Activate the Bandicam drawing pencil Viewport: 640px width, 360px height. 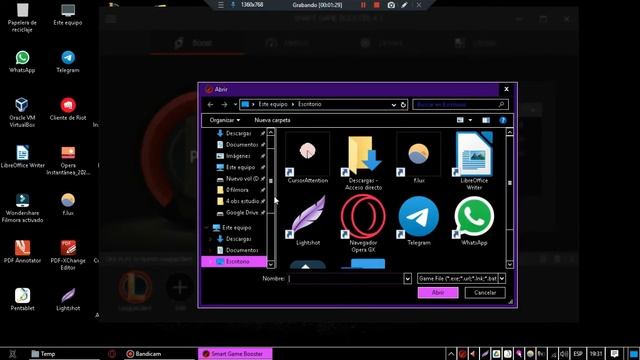[x=404, y=5]
